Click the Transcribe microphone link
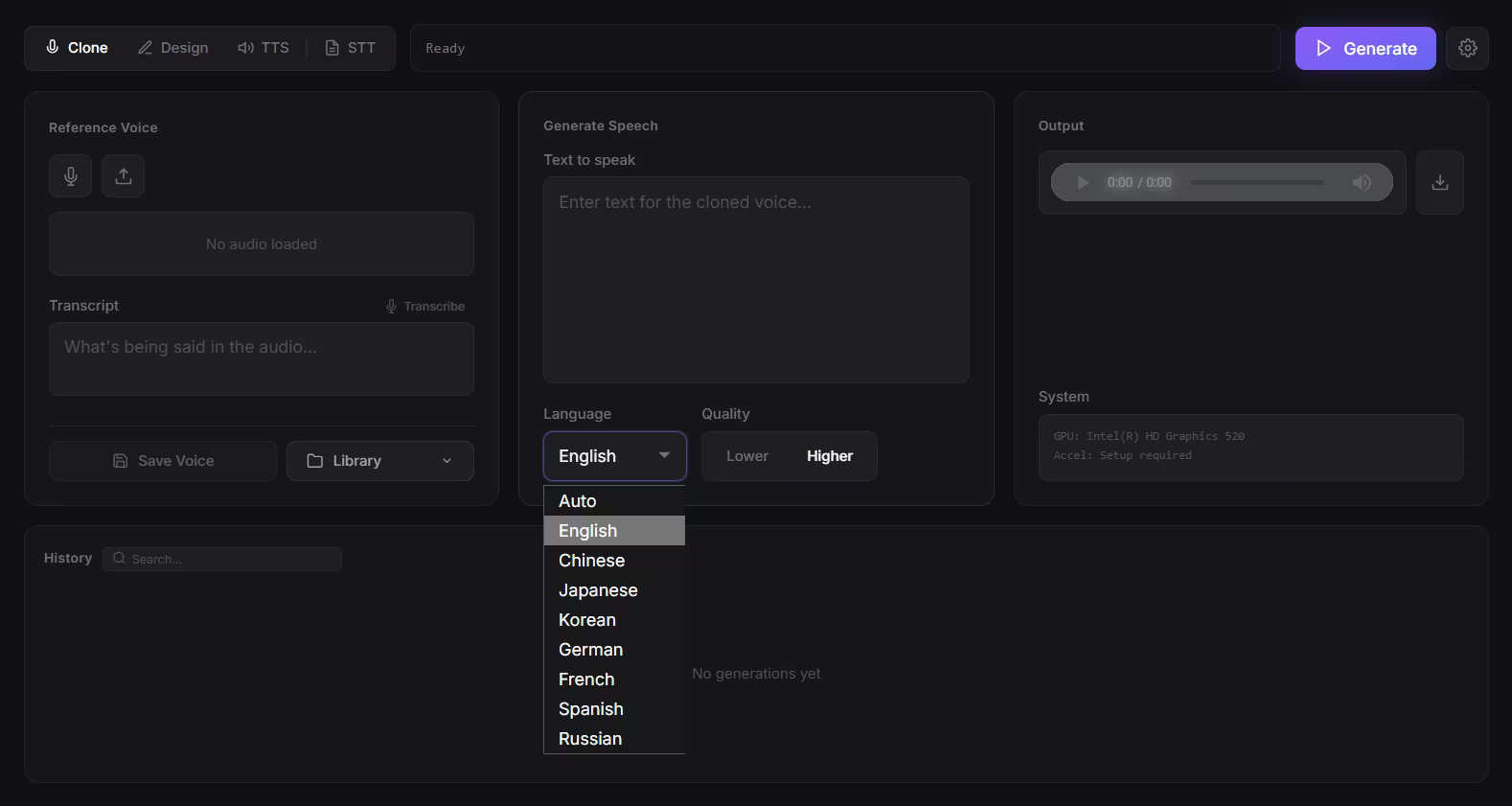 pos(425,306)
